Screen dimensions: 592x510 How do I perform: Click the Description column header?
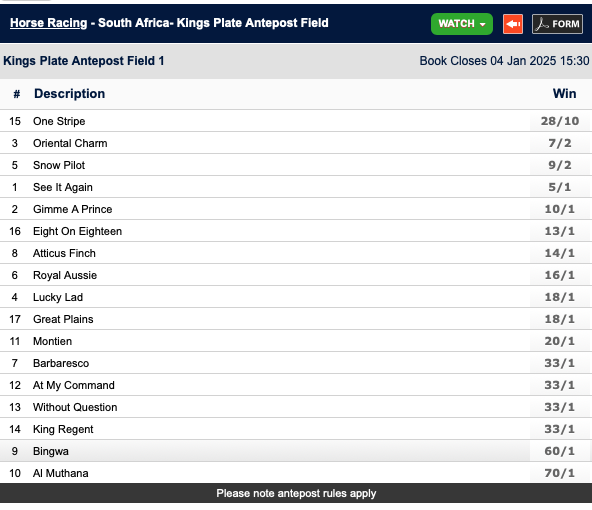(69, 94)
